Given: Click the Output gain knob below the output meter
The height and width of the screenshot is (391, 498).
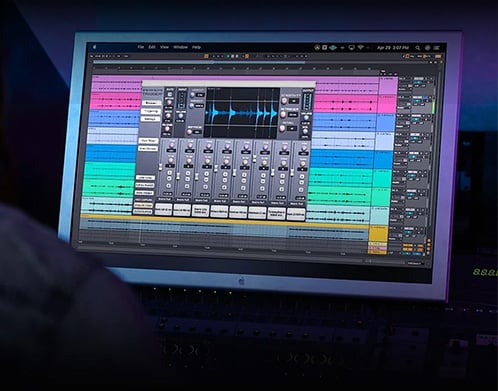Looking at the screenshot, I should click(306, 118).
